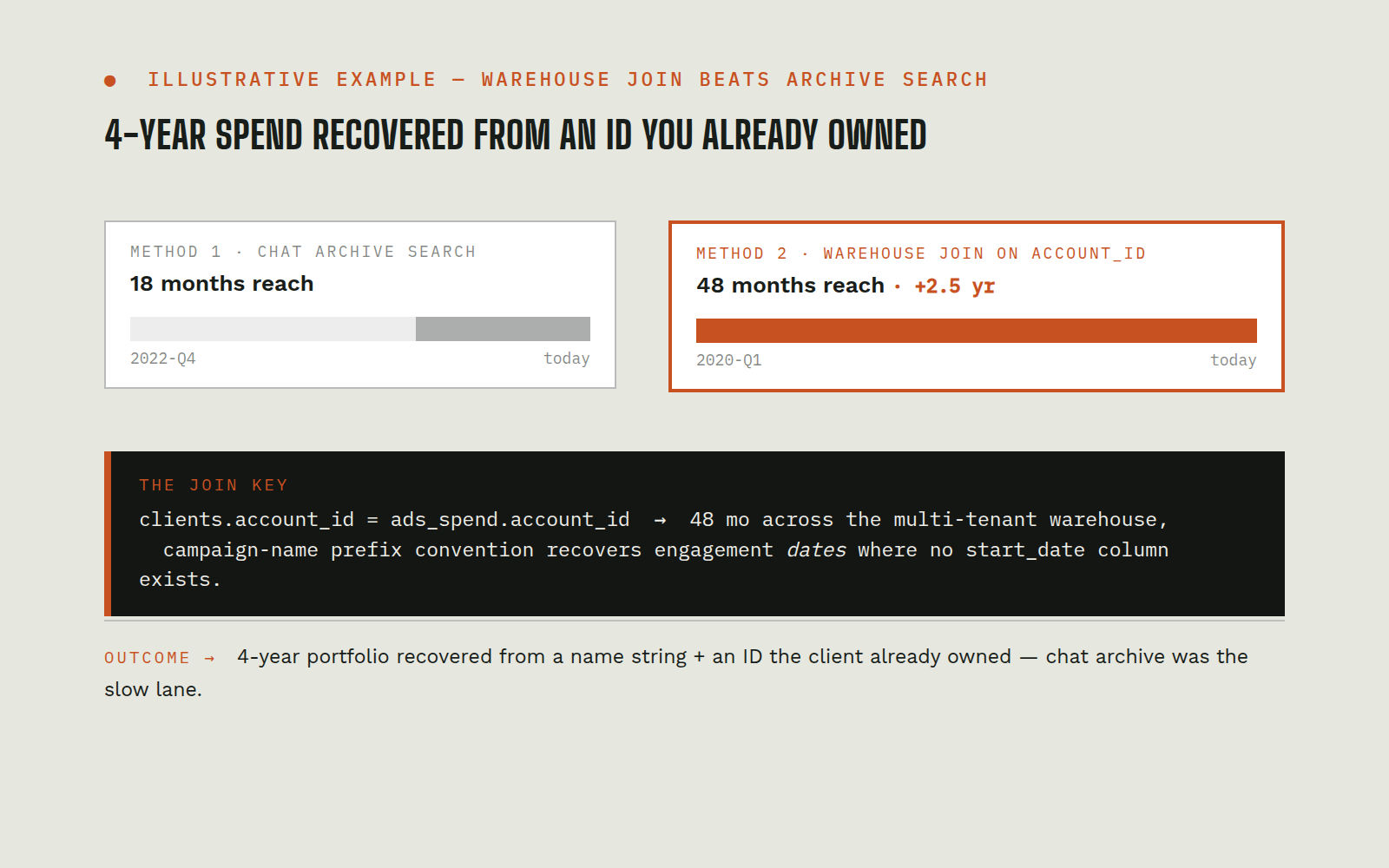Screen dimensions: 1389x868
Task: Click the orange Method 2 reach bar
Action: pyautogui.click(x=976, y=331)
